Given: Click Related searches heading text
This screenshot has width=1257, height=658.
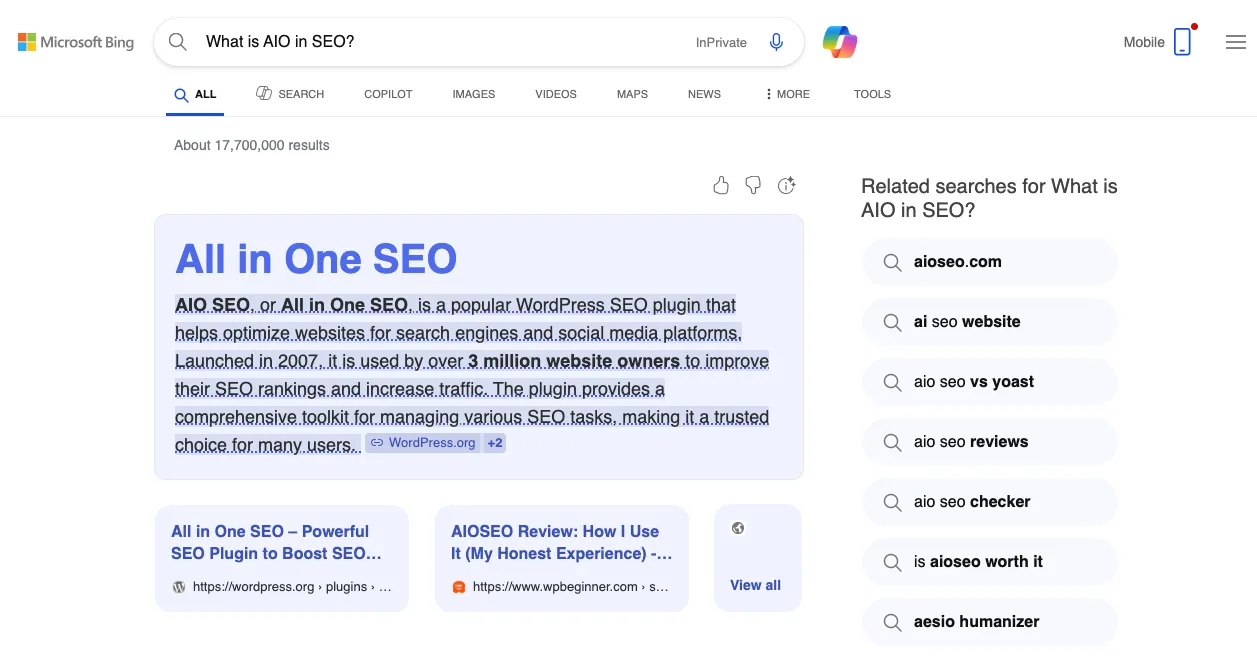Looking at the screenshot, I should [x=989, y=198].
